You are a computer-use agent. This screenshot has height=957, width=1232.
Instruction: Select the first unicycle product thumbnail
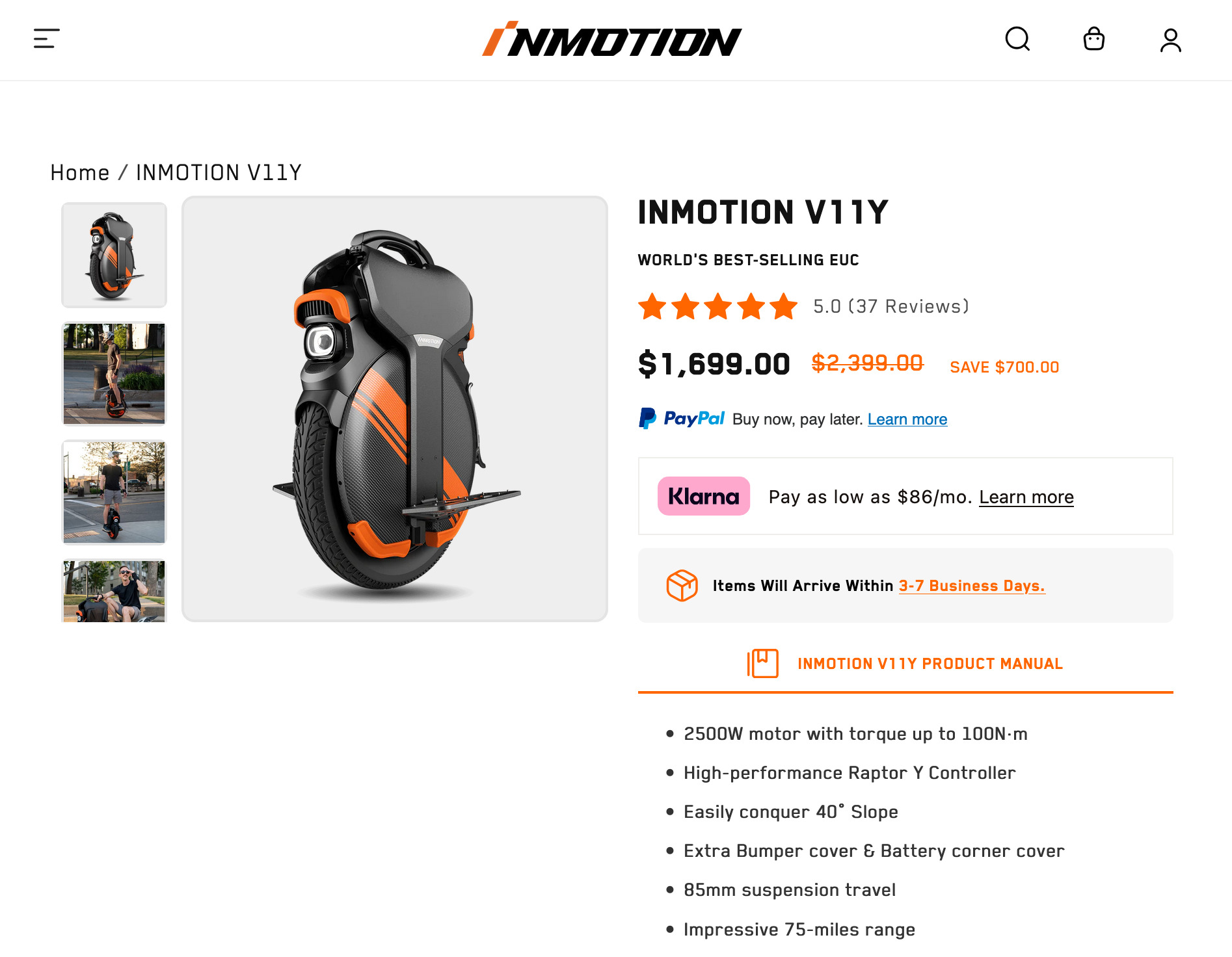coord(114,255)
